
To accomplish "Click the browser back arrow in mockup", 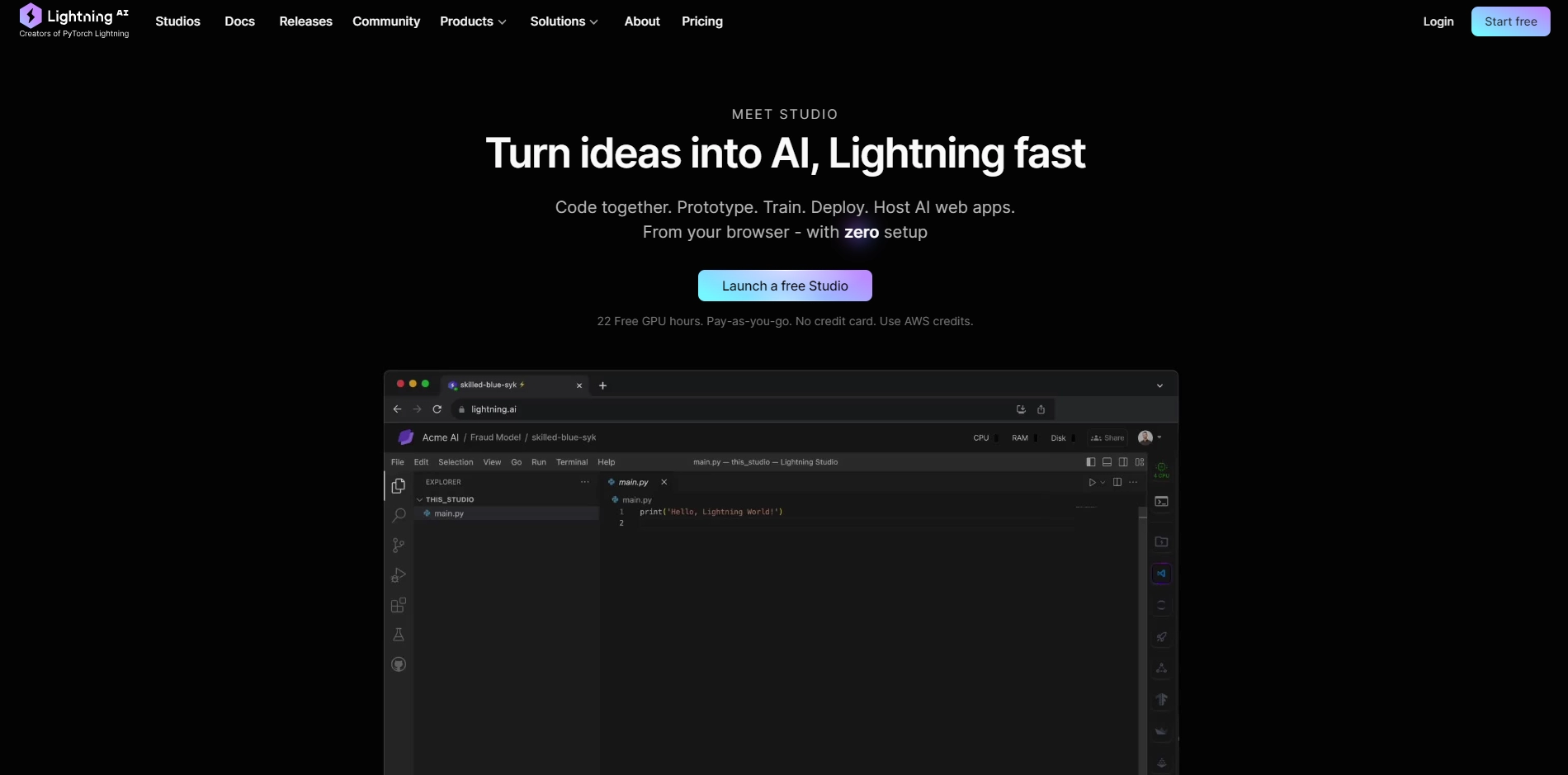I will coord(397,409).
